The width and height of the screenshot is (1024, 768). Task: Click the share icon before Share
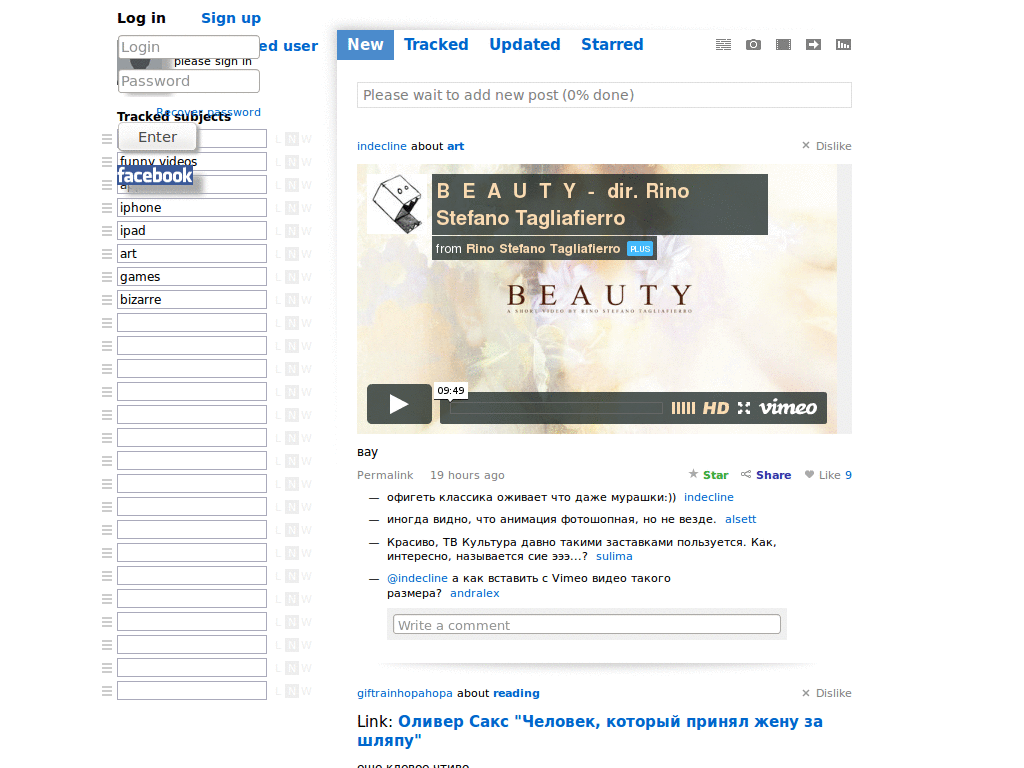(x=746, y=475)
